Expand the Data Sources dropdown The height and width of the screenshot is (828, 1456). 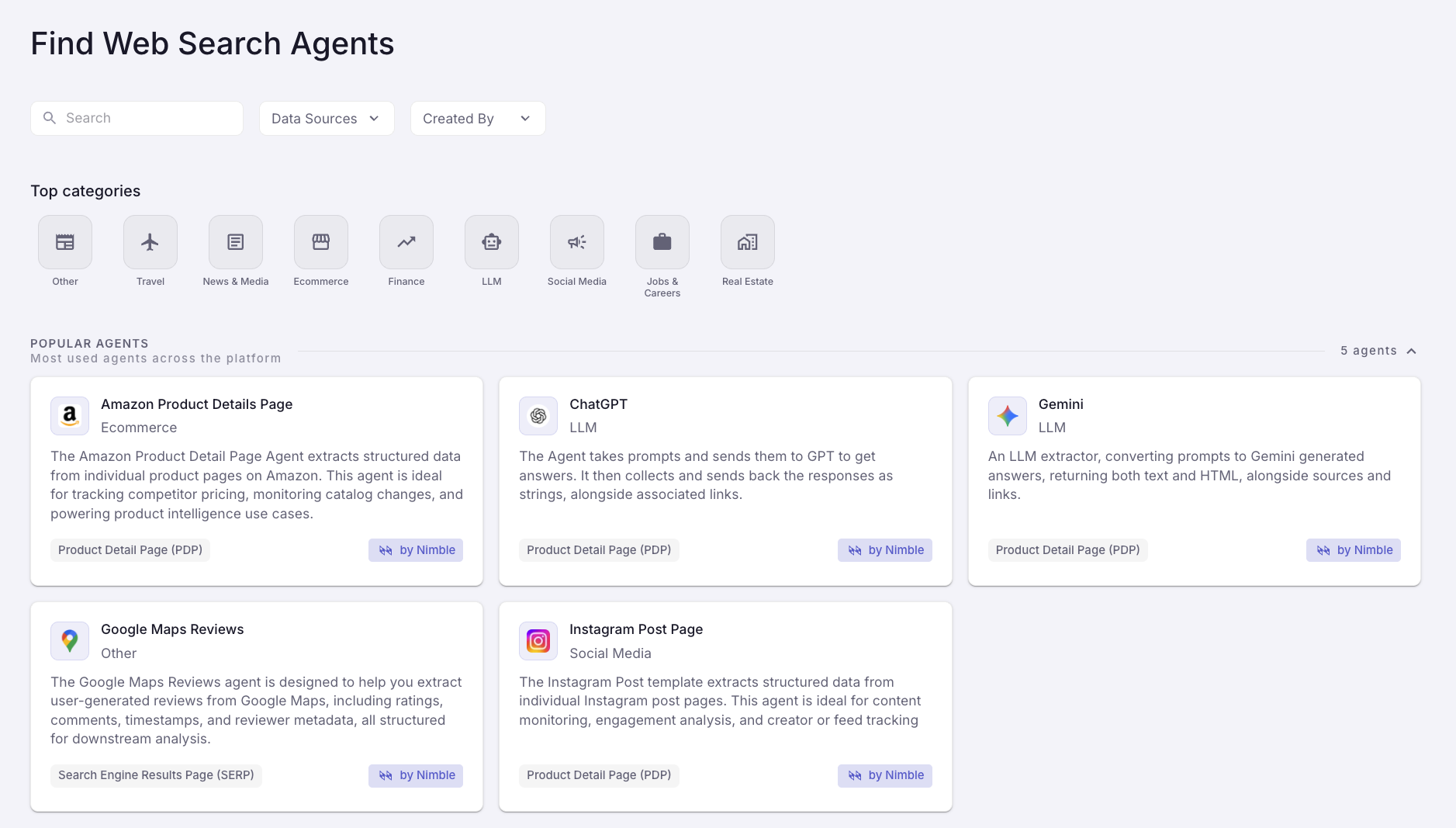tap(327, 119)
